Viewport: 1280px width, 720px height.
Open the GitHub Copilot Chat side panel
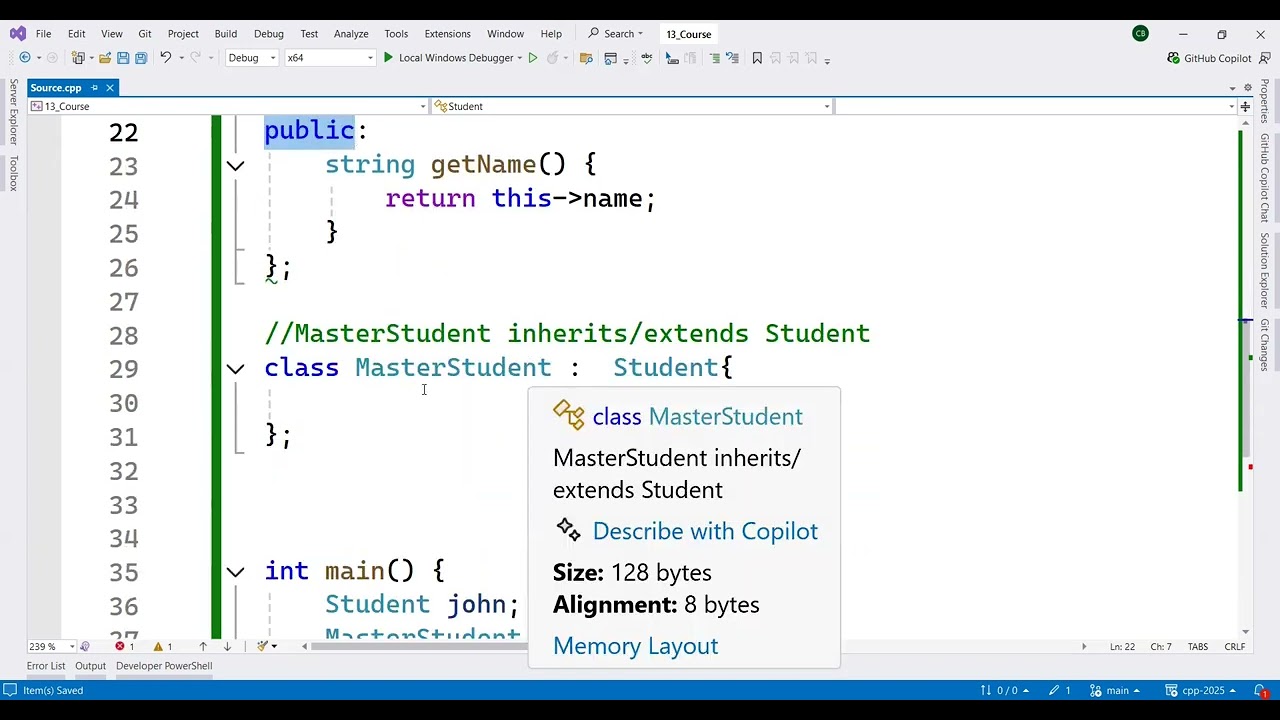(1265, 178)
